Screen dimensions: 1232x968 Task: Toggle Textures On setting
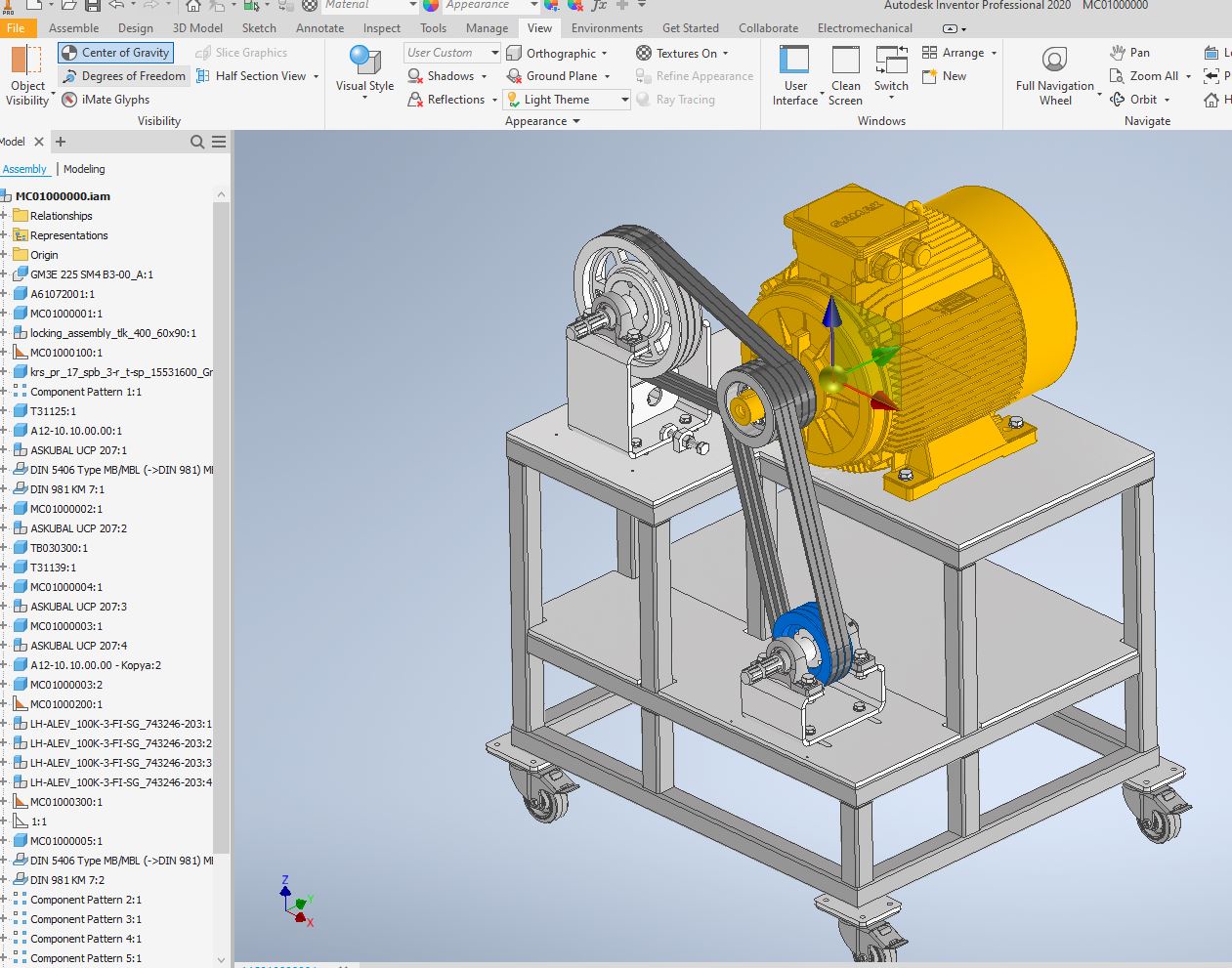677,54
